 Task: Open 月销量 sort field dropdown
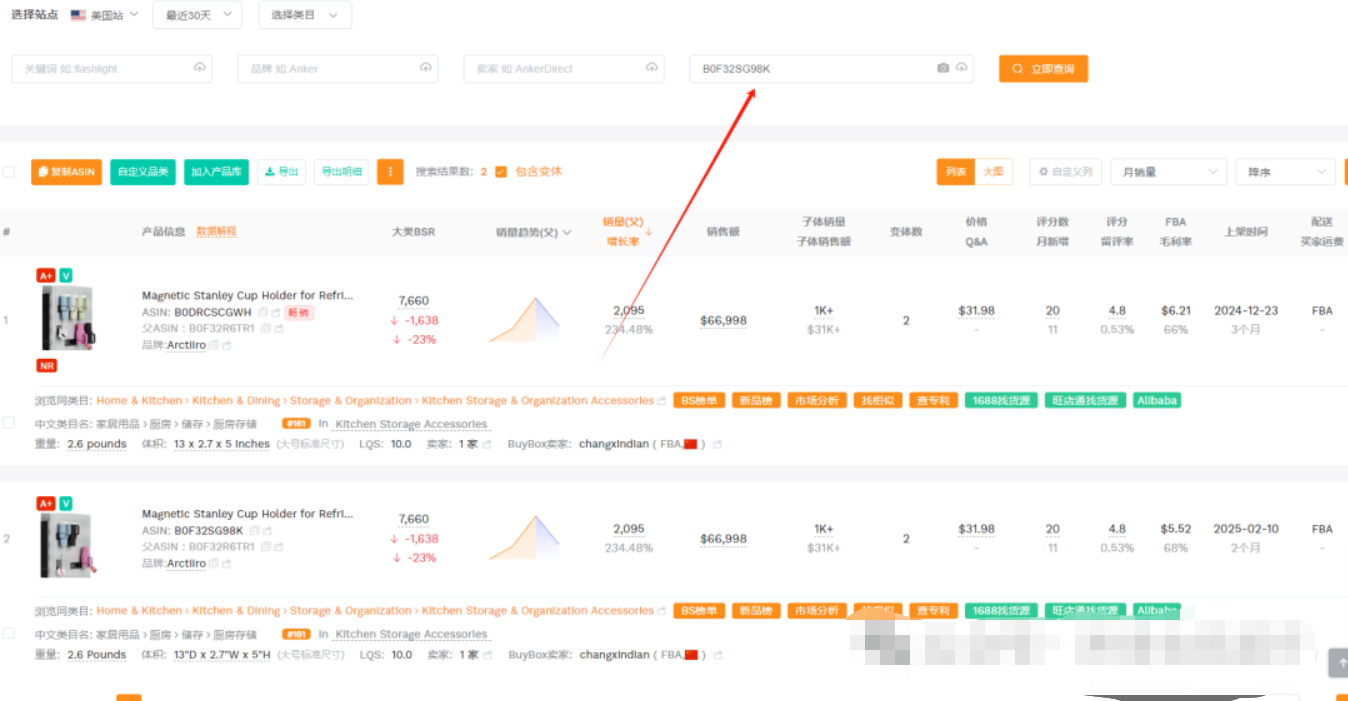tap(1169, 172)
